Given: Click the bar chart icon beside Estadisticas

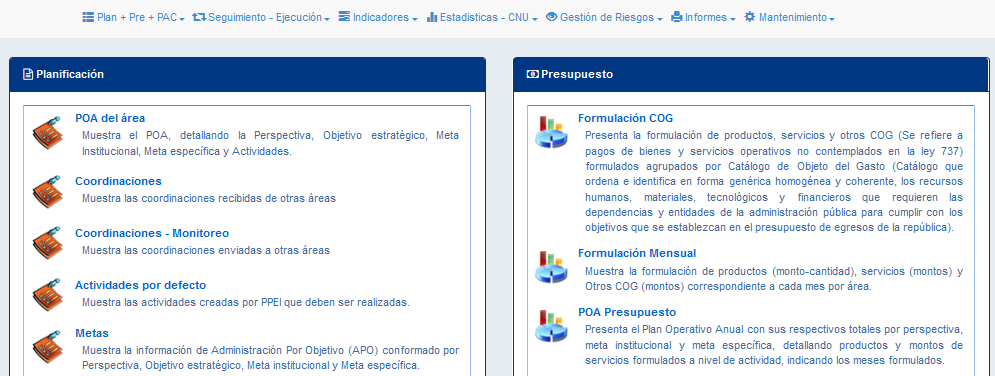Looking at the screenshot, I should click(x=432, y=17).
